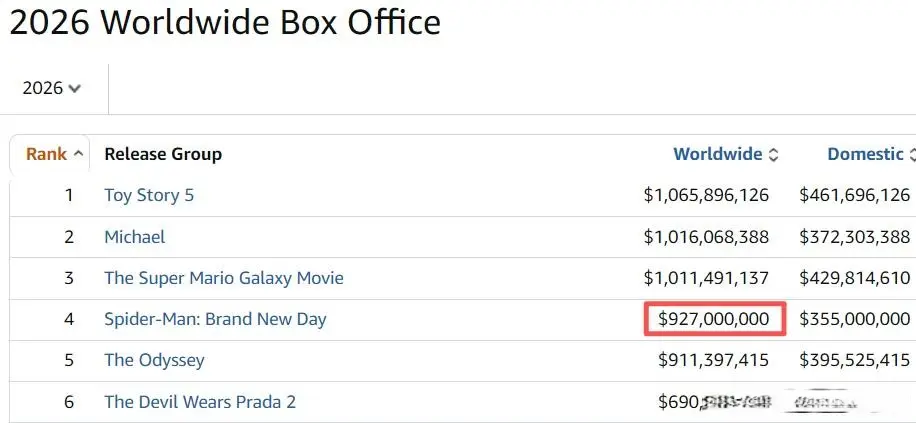Open the 2026 year dropdown
Viewport: 916px width, 423px height.
(x=51, y=88)
